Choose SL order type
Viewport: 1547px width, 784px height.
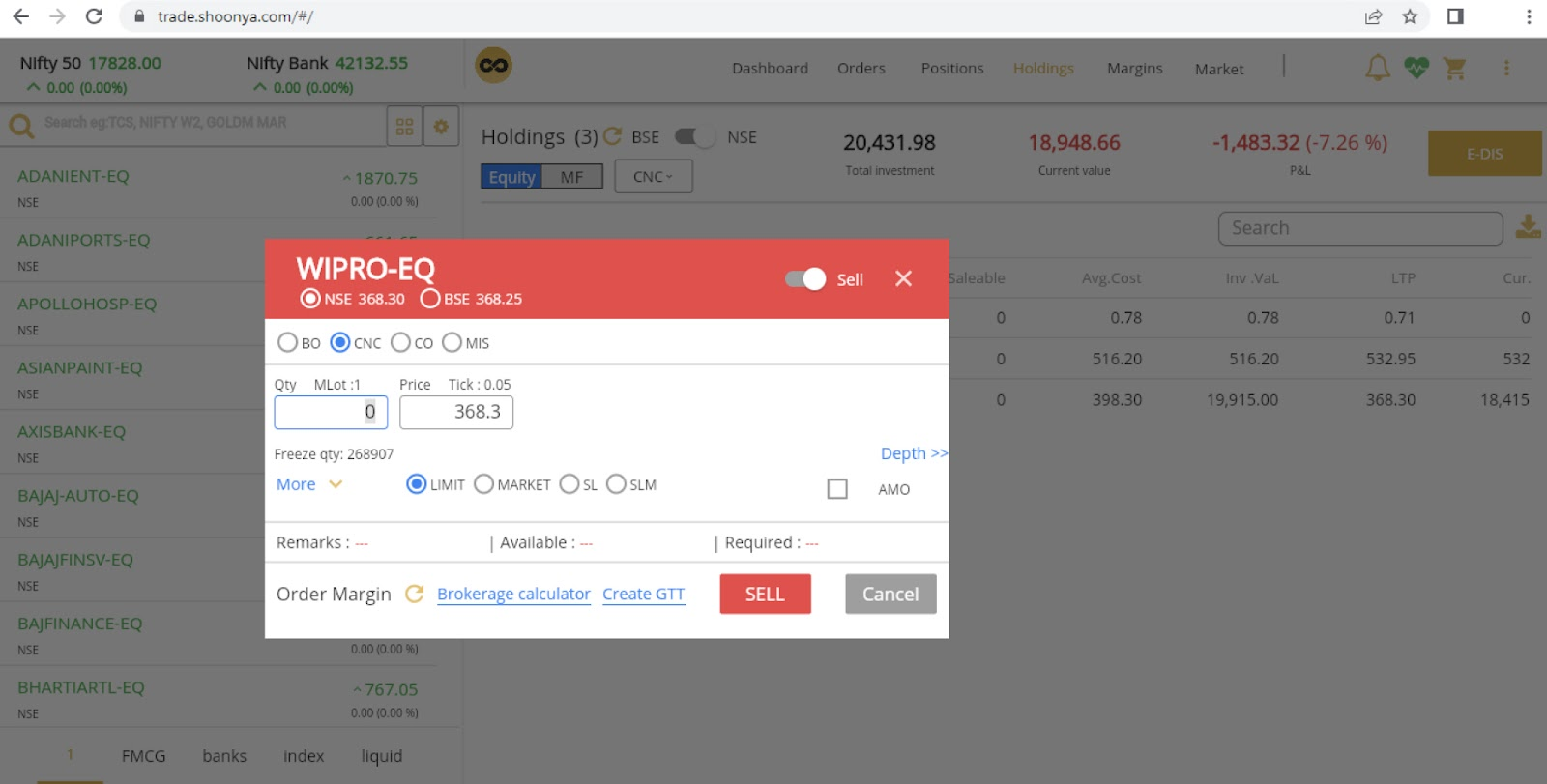point(569,484)
